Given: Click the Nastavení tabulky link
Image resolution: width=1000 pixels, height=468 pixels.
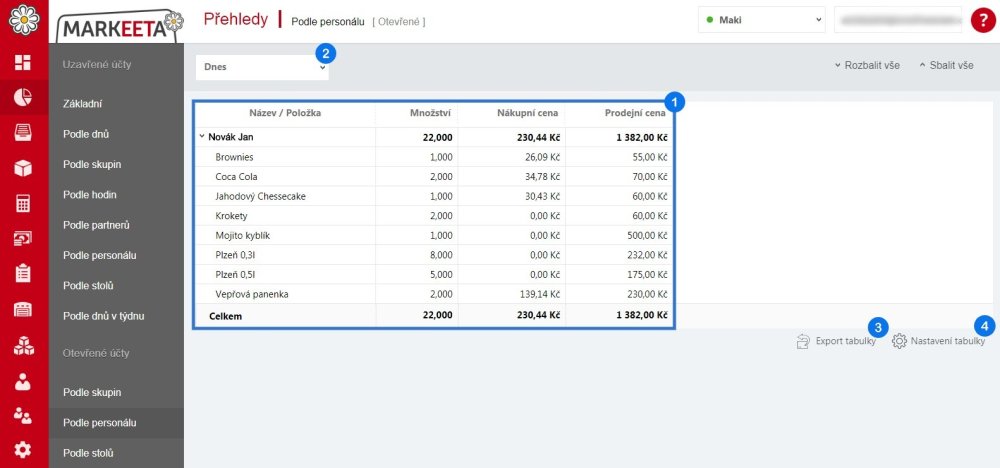Looking at the screenshot, I should coord(948,342).
